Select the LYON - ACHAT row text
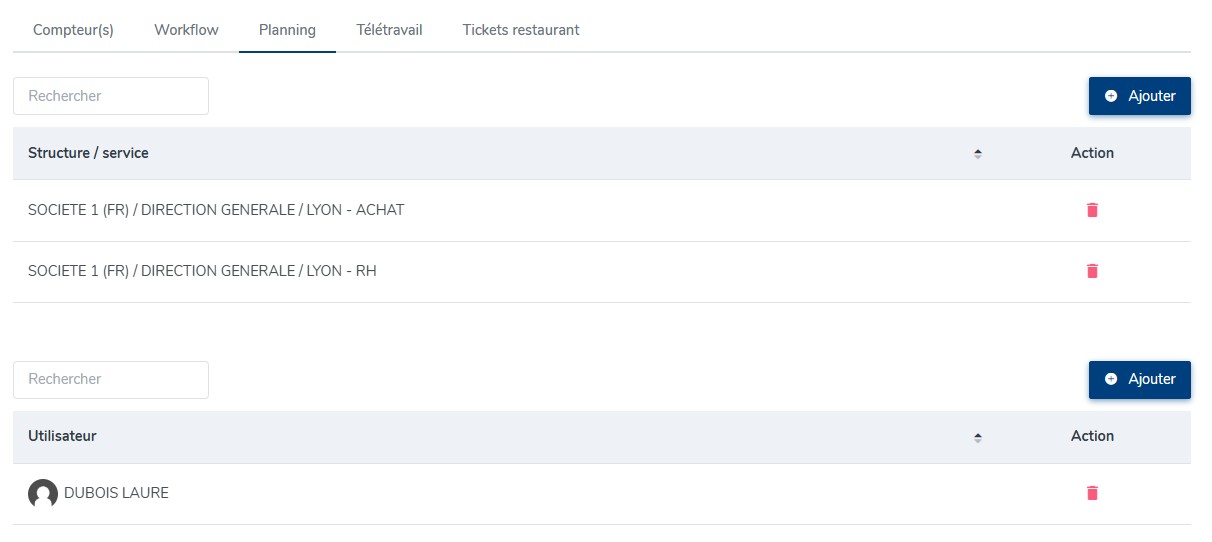The width and height of the screenshot is (1212, 542). tap(216, 210)
